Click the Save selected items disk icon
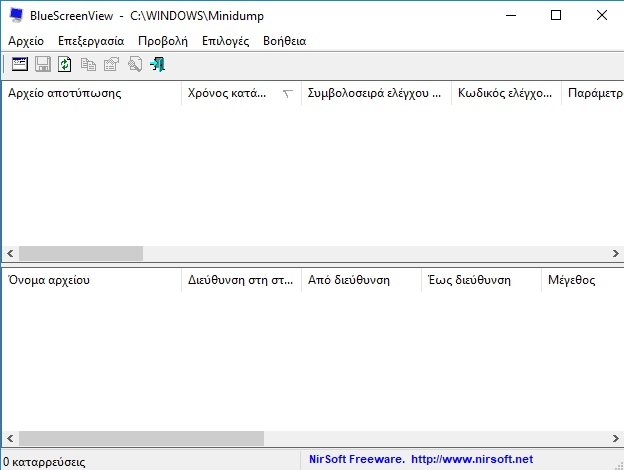Image resolution: width=624 pixels, height=470 pixels. pyautogui.click(x=43, y=64)
